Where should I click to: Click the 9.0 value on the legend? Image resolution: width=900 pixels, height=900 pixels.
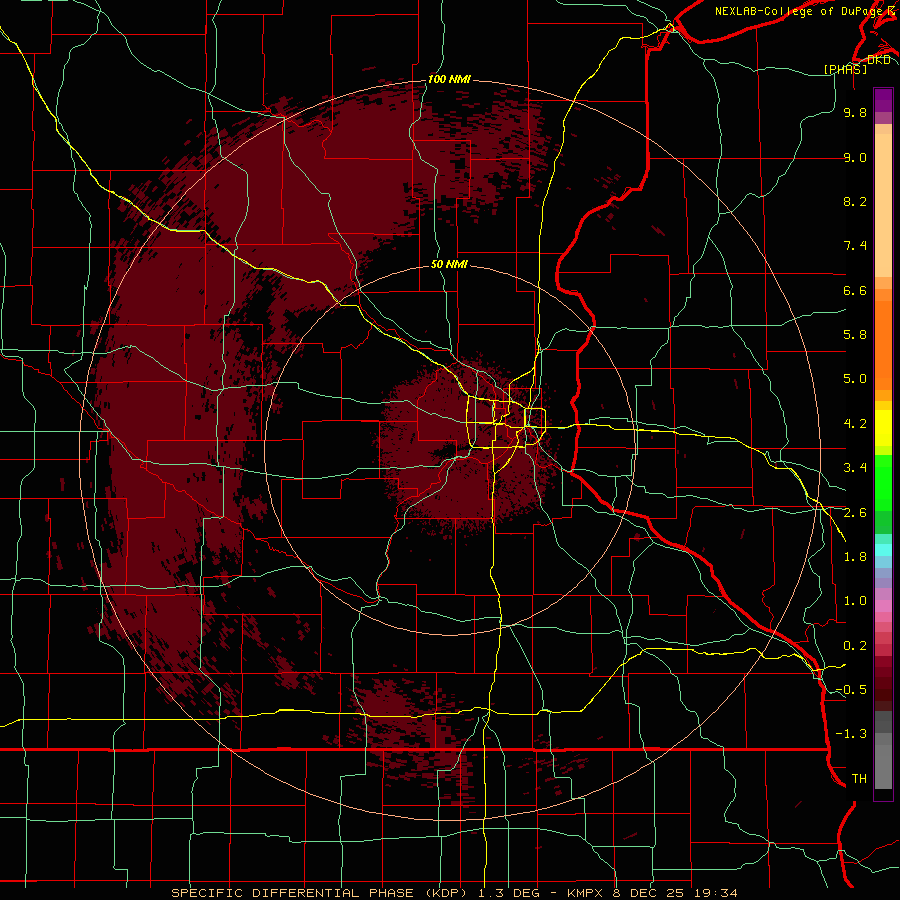point(855,158)
